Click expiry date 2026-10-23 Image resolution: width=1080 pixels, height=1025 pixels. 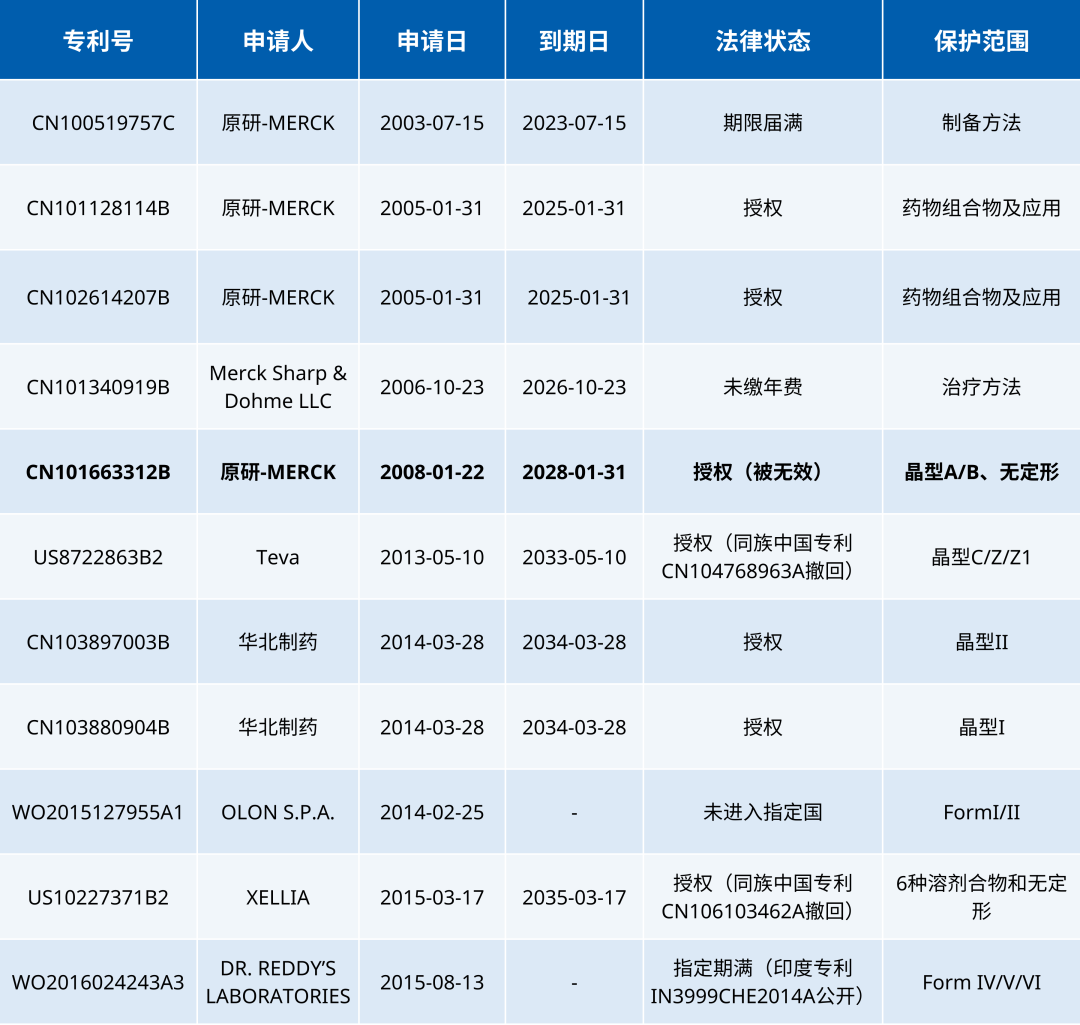point(574,387)
